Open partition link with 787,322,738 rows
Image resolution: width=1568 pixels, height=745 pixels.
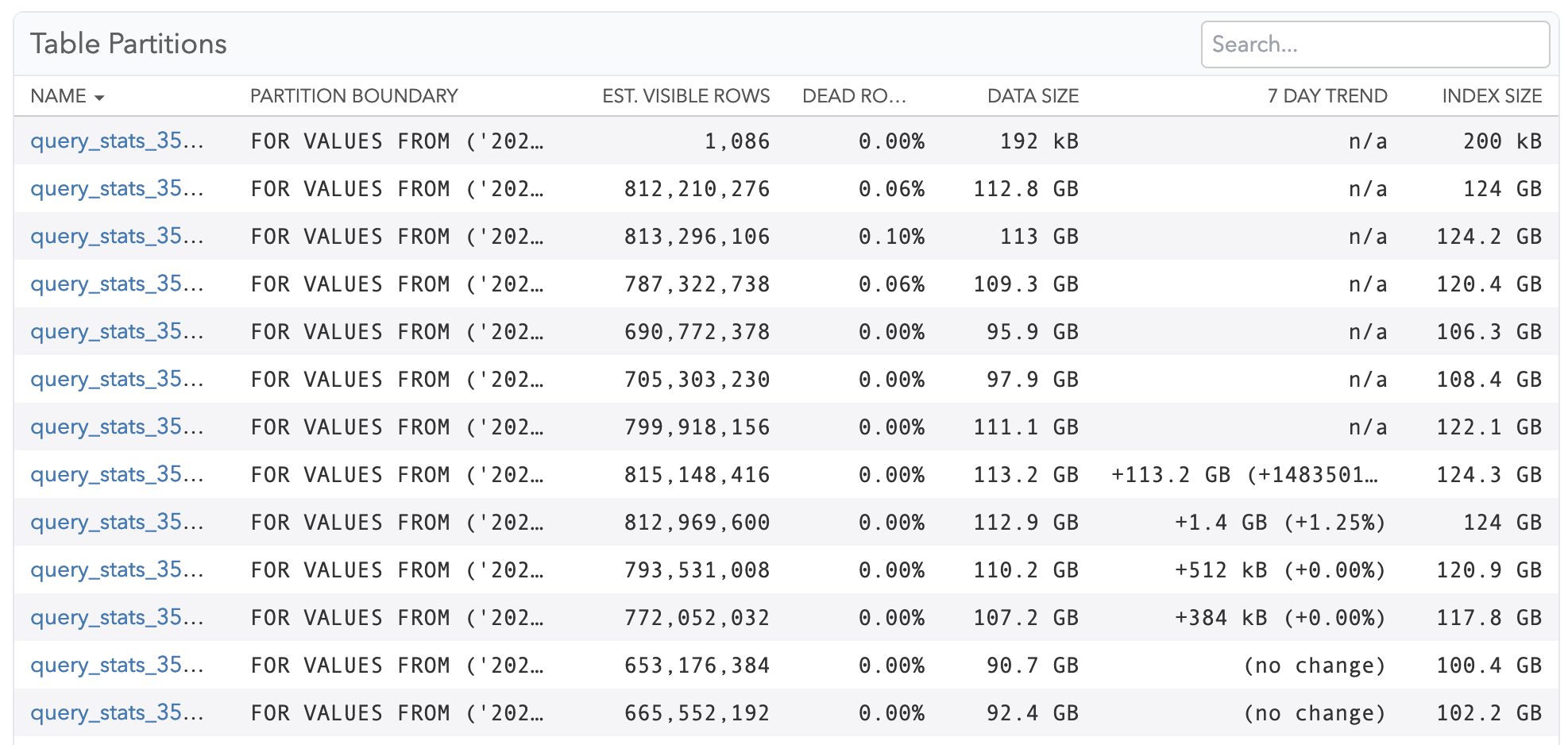[117, 284]
